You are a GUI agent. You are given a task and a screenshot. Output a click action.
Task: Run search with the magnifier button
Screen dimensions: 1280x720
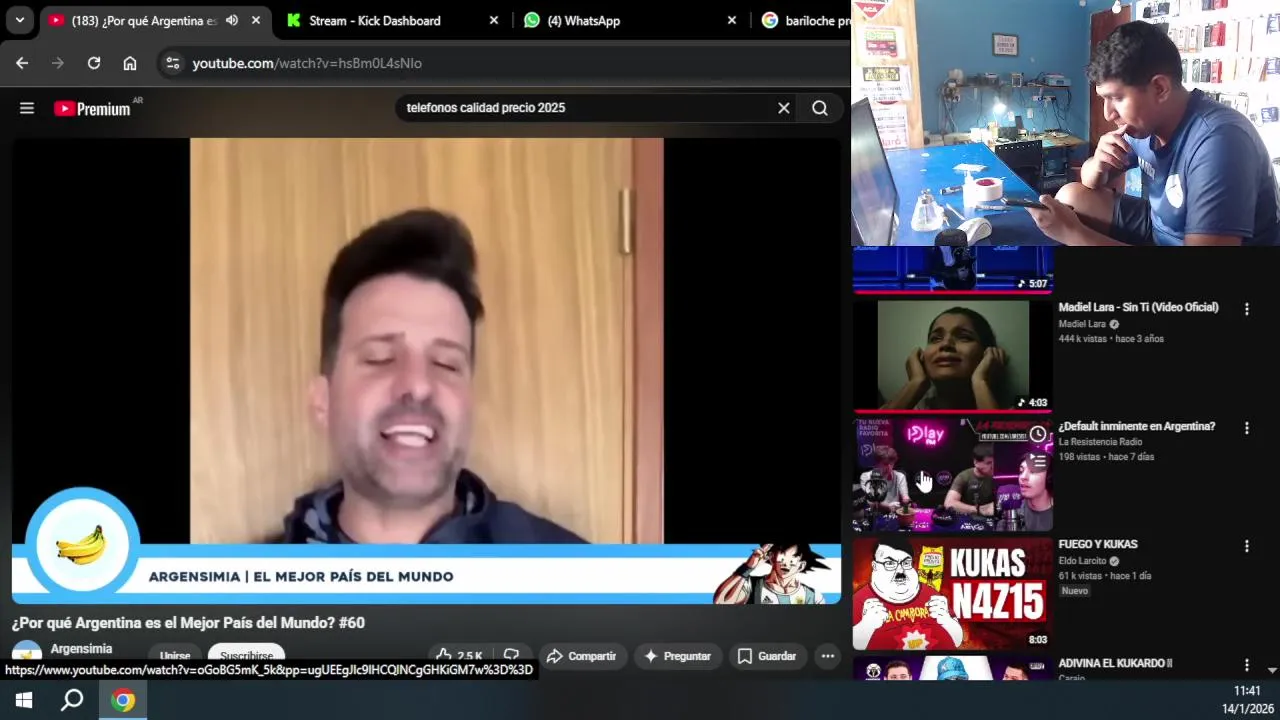[x=820, y=108]
